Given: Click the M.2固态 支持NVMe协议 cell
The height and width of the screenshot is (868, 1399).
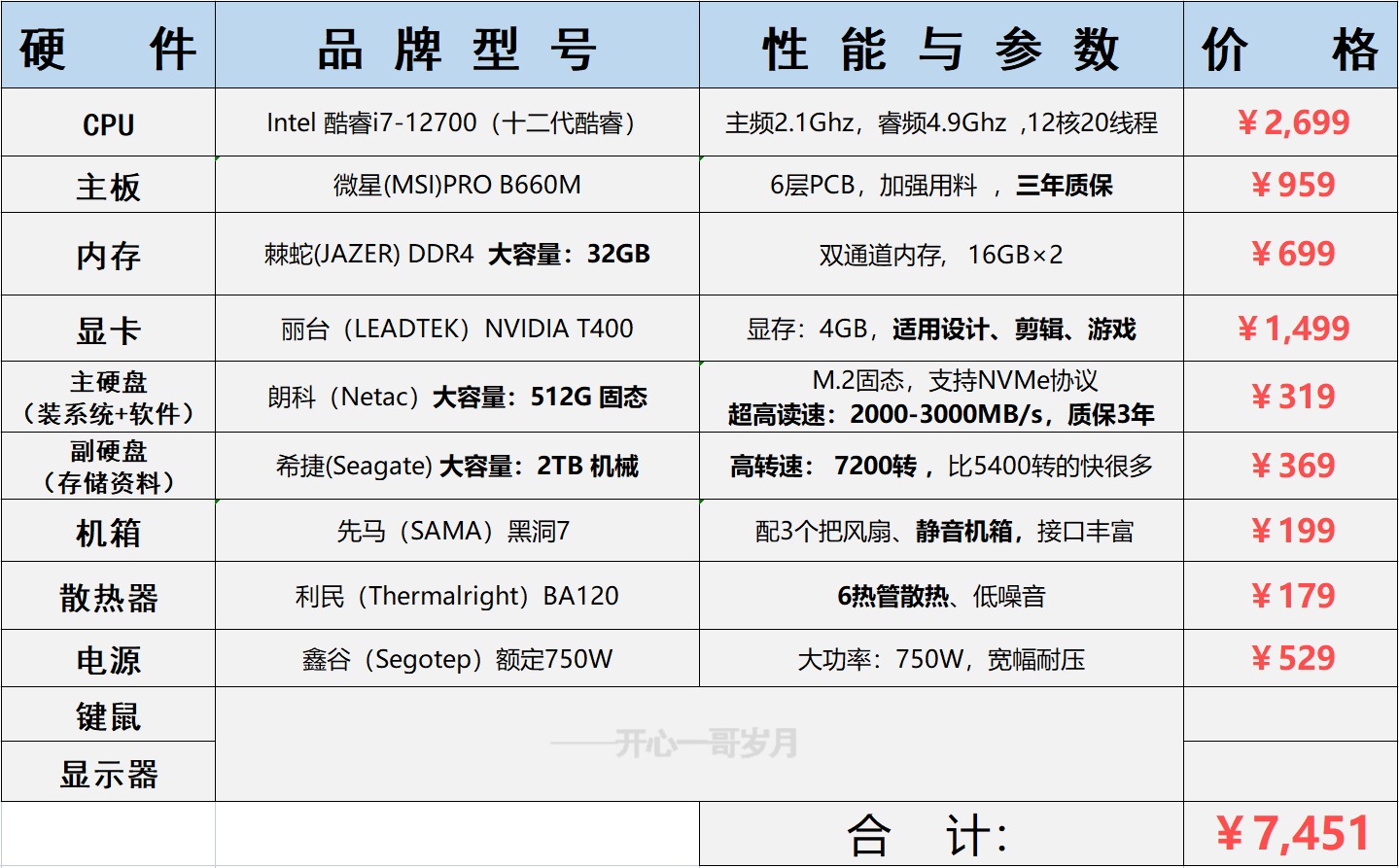Looking at the screenshot, I should pyautogui.click(x=941, y=397).
